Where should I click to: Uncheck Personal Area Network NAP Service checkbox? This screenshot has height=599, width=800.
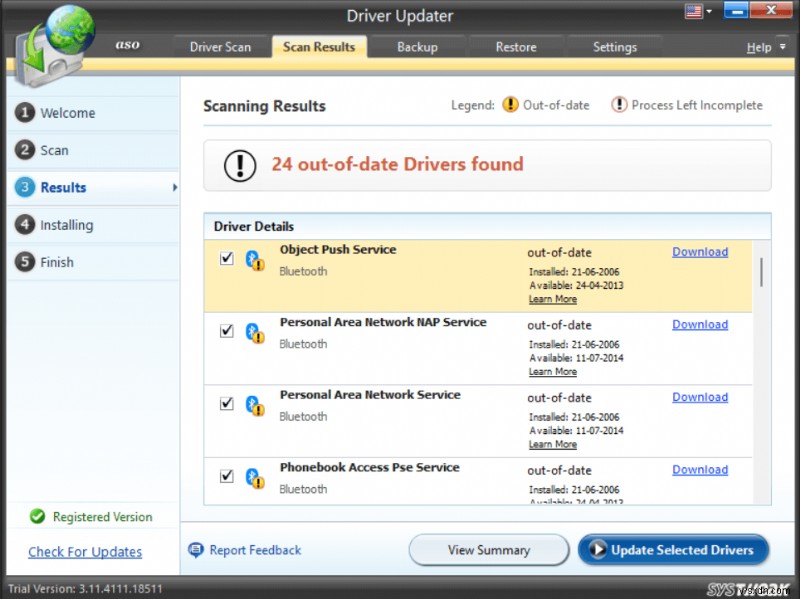[x=227, y=331]
